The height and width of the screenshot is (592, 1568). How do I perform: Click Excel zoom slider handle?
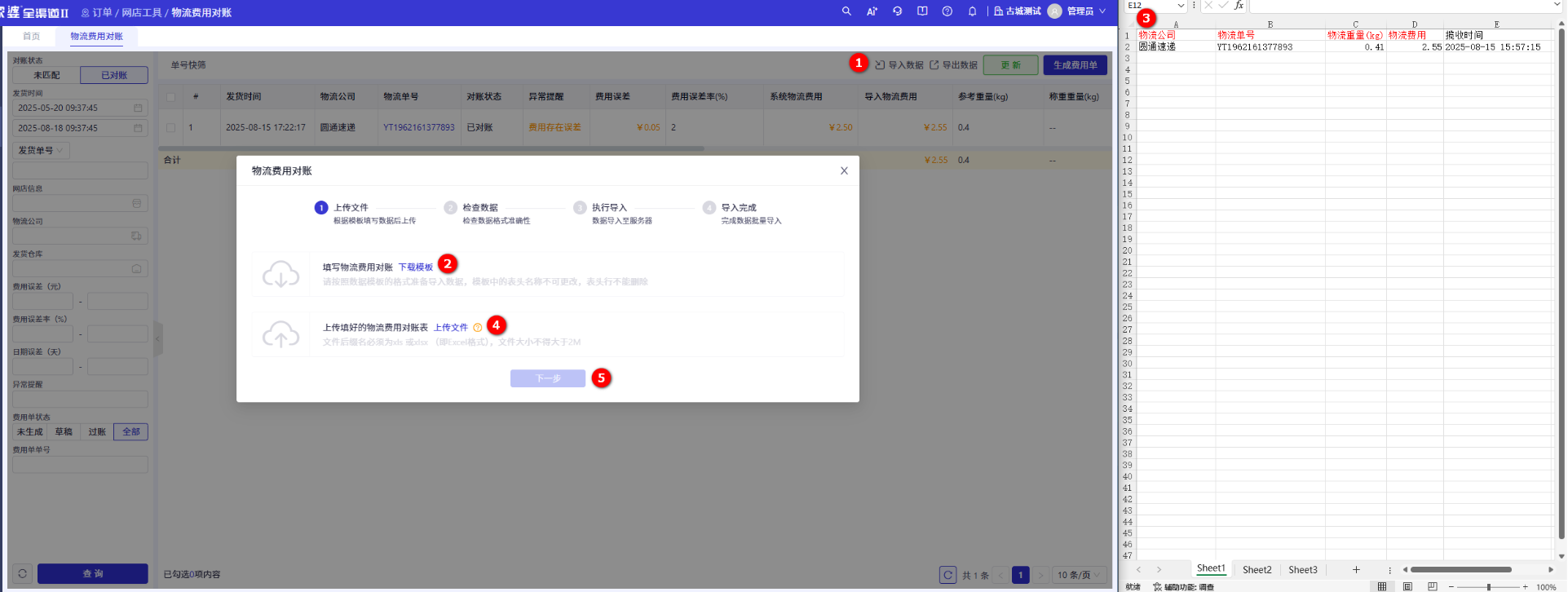click(x=1488, y=587)
